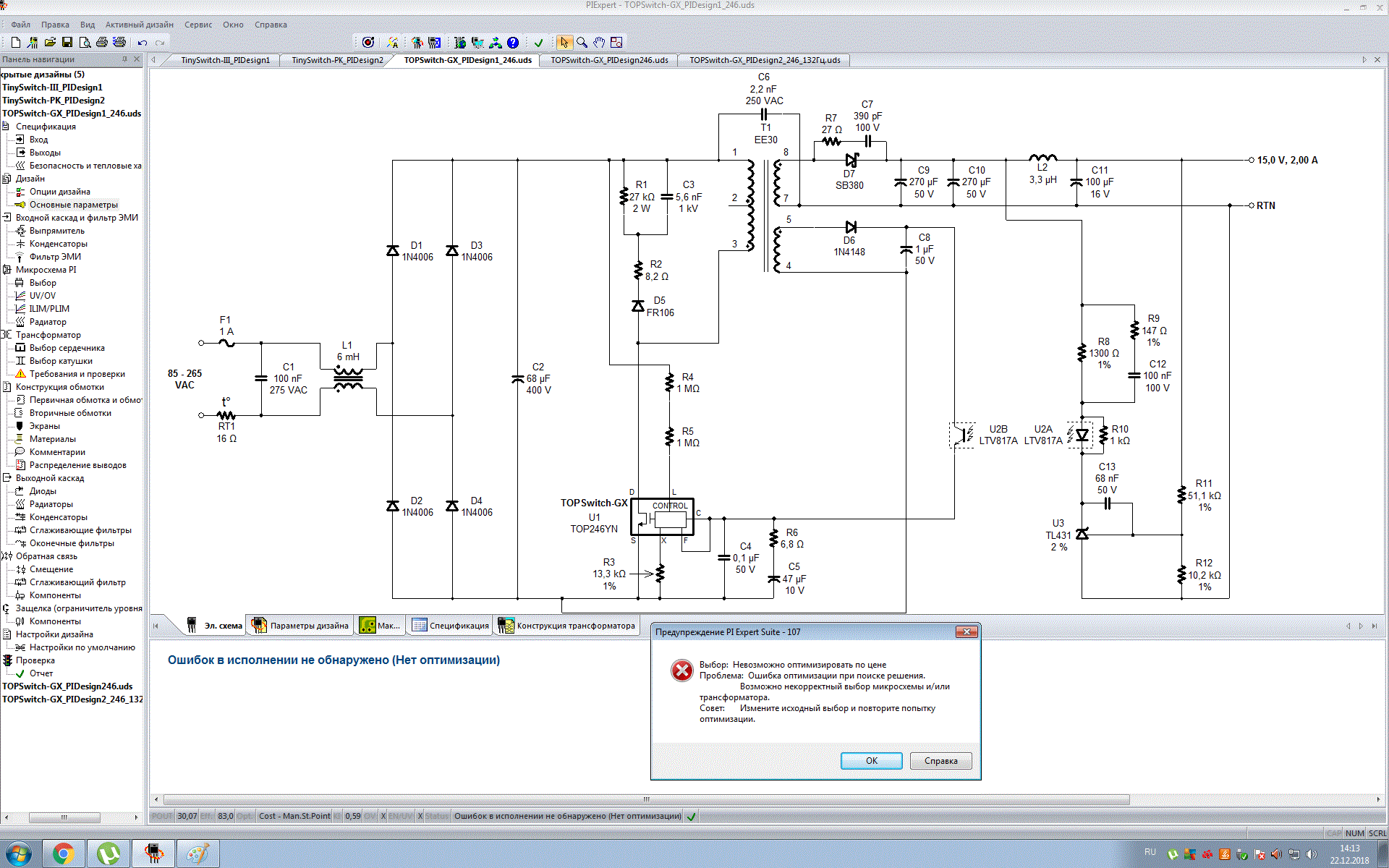The height and width of the screenshot is (868, 1389).
Task: Confirm the warning with OK
Action: point(871,761)
